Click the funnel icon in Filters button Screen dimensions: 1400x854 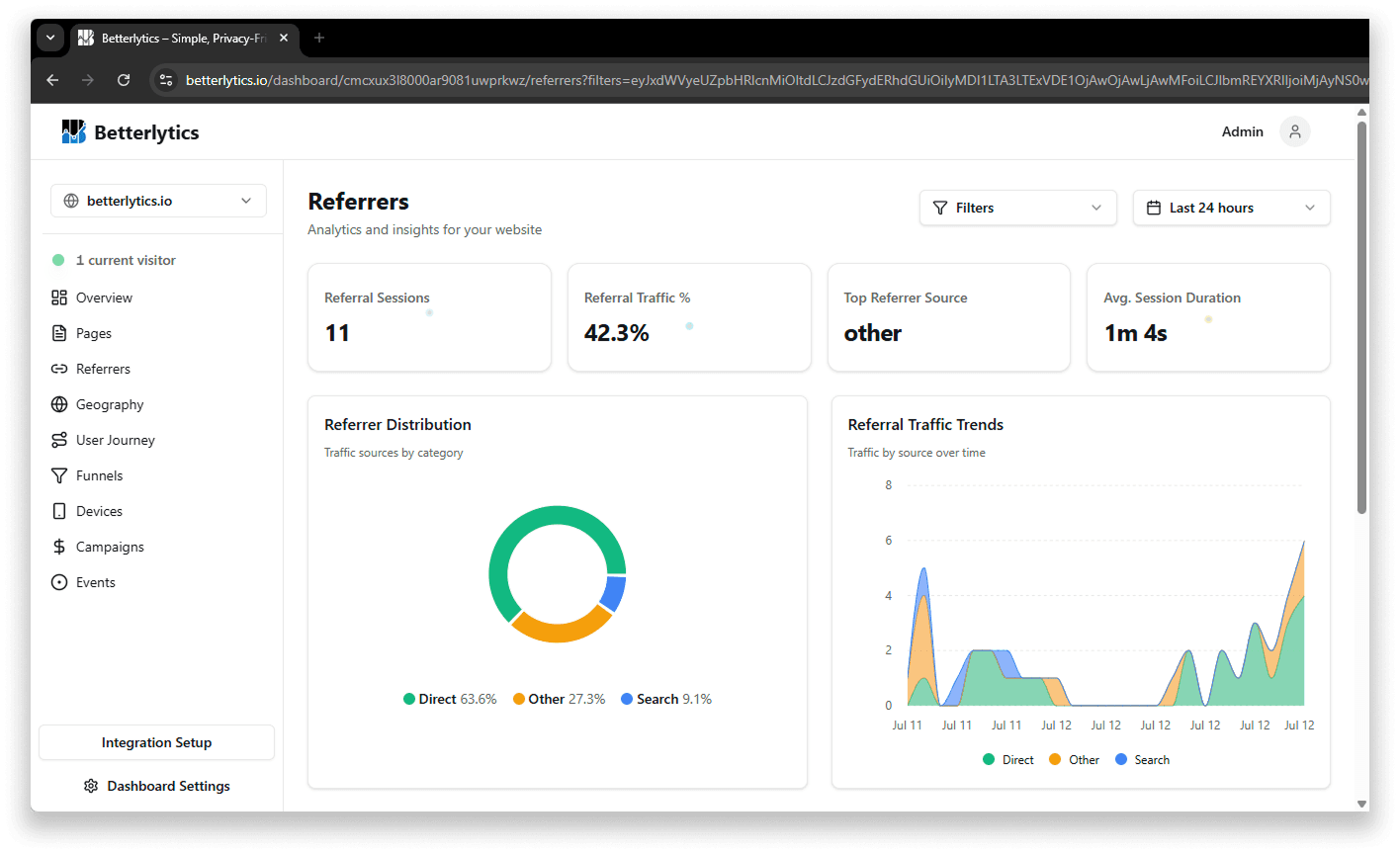point(940,208)
